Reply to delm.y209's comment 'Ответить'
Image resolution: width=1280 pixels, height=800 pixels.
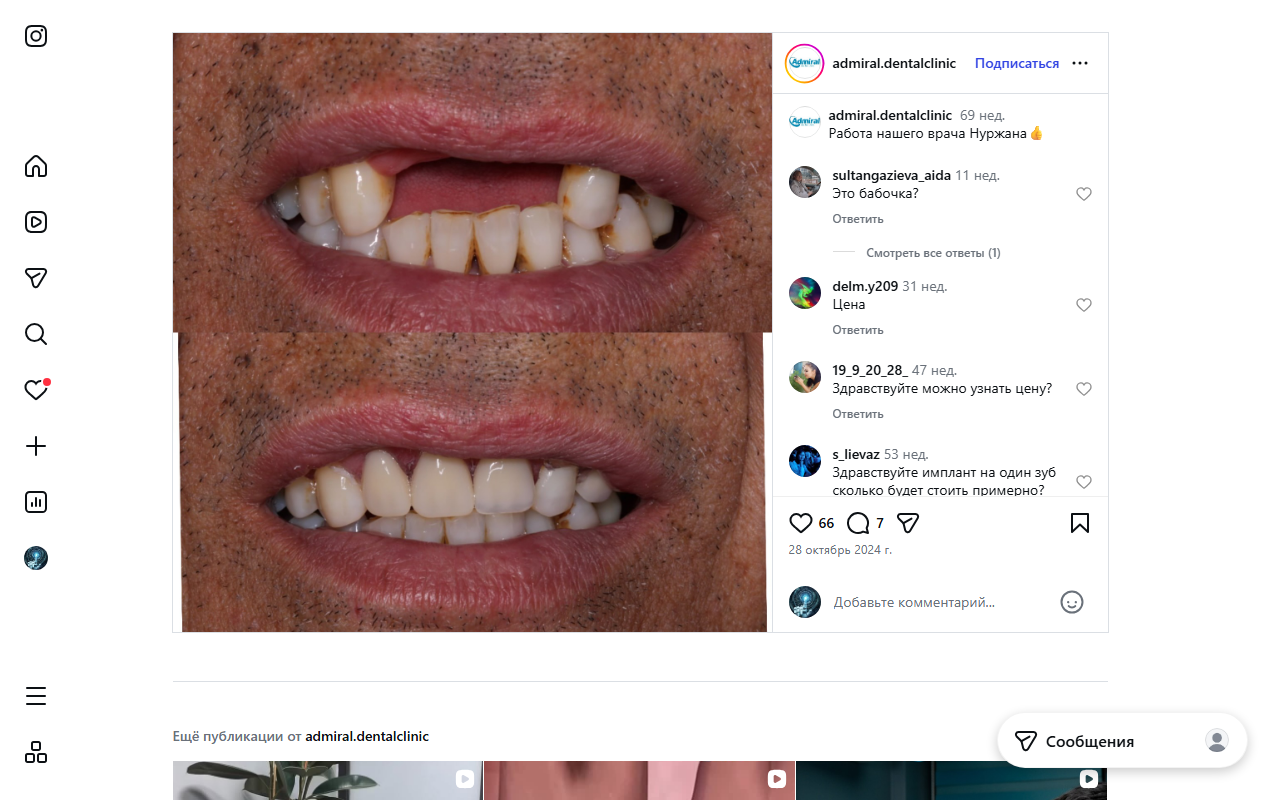(x=858, y=330)
